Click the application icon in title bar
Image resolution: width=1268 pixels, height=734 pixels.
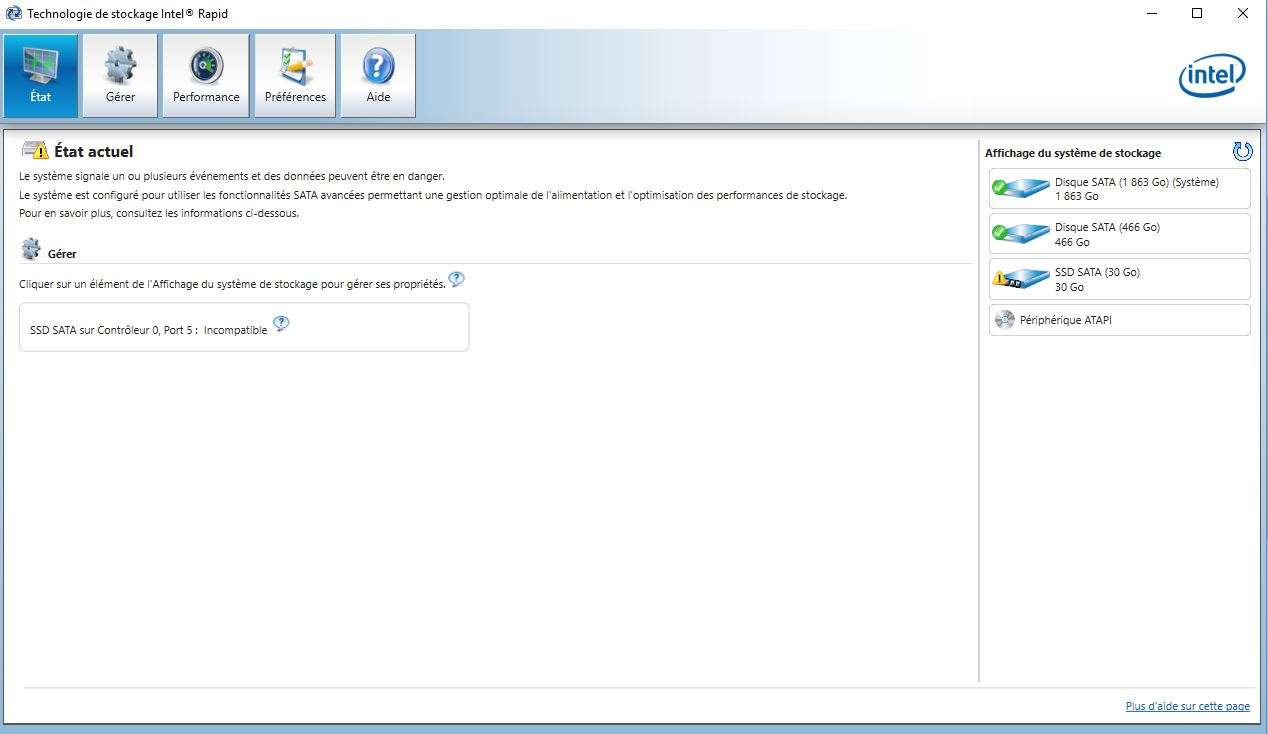tap(13, 13)
